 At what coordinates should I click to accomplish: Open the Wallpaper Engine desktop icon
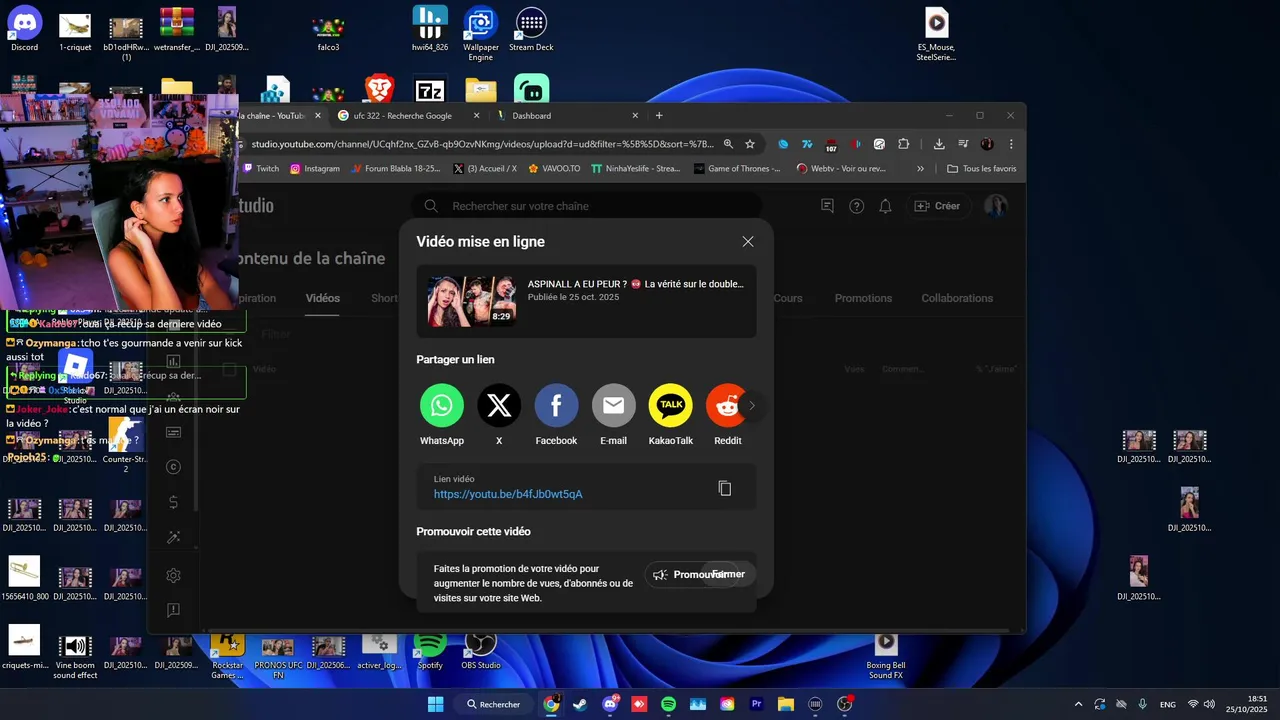point(481,32)
